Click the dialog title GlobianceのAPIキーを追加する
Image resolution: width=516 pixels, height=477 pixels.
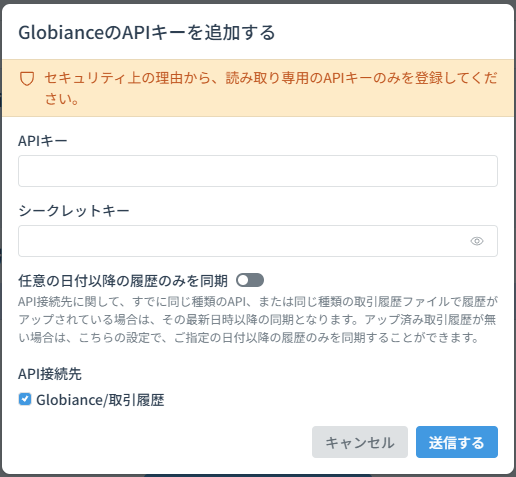coord(147,33)
